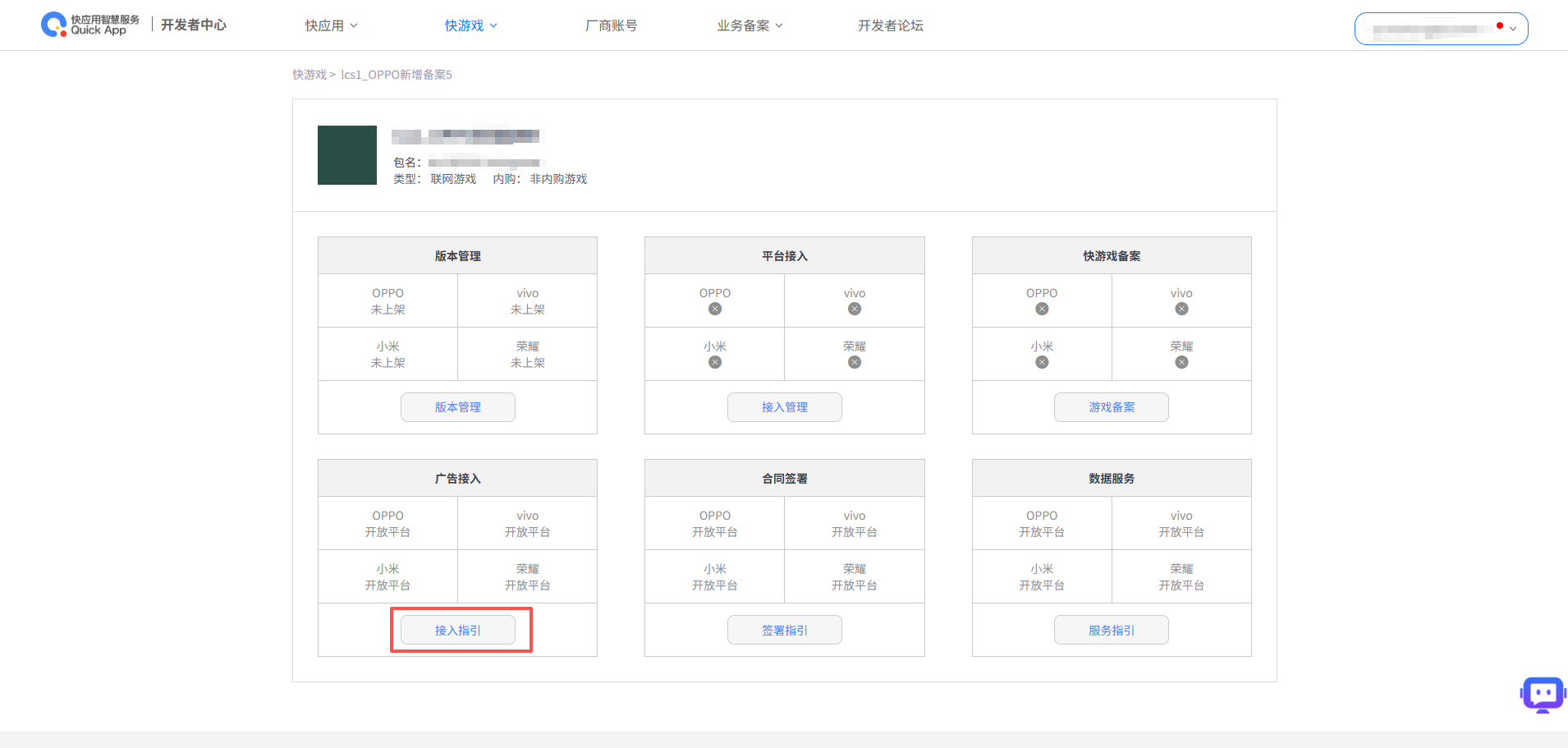Click the 快游戏 breadcrumb link
This screenshot has width=1568, height=748.
tap(309, 75)
